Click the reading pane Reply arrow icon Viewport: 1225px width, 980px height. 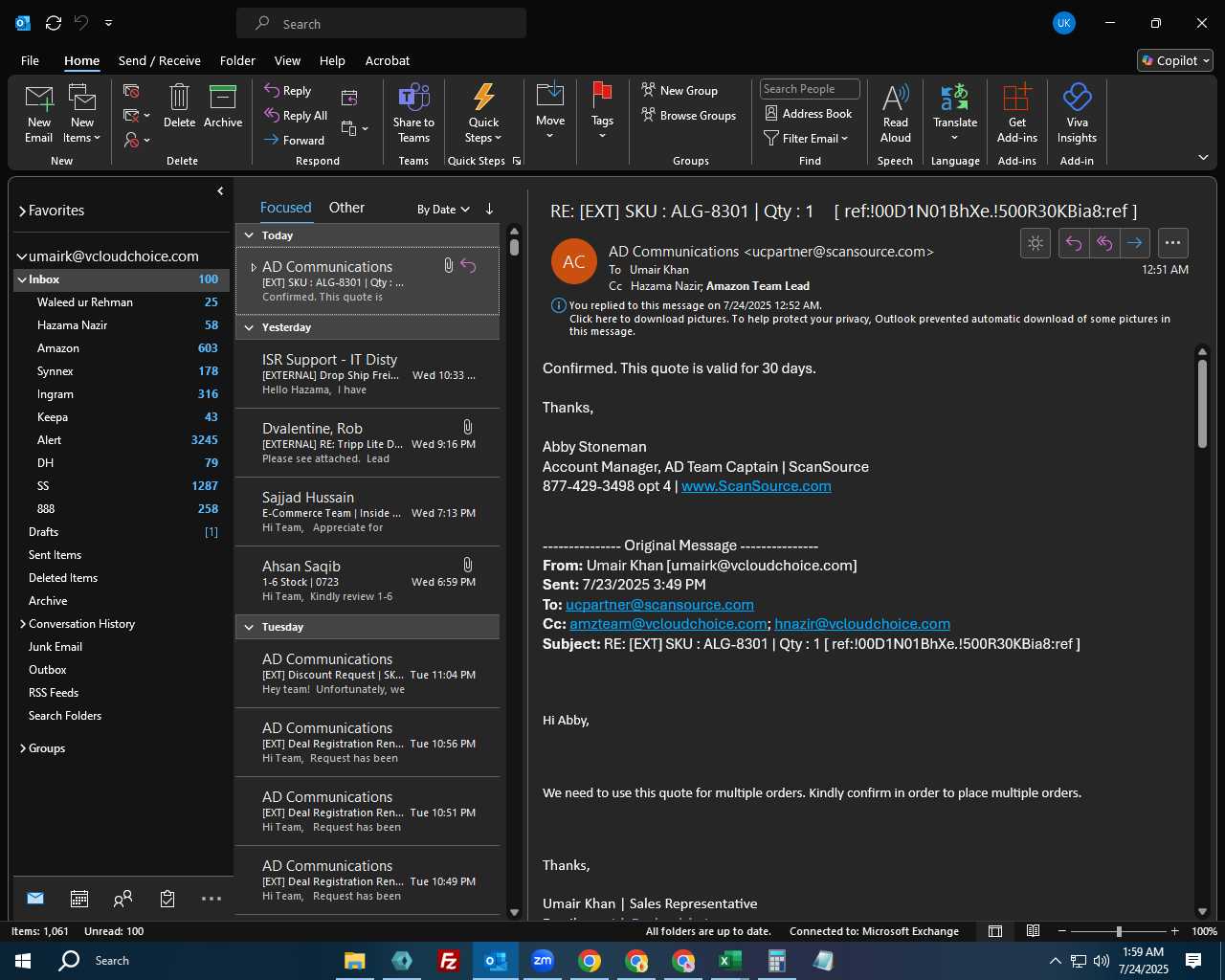[1074, 243]
